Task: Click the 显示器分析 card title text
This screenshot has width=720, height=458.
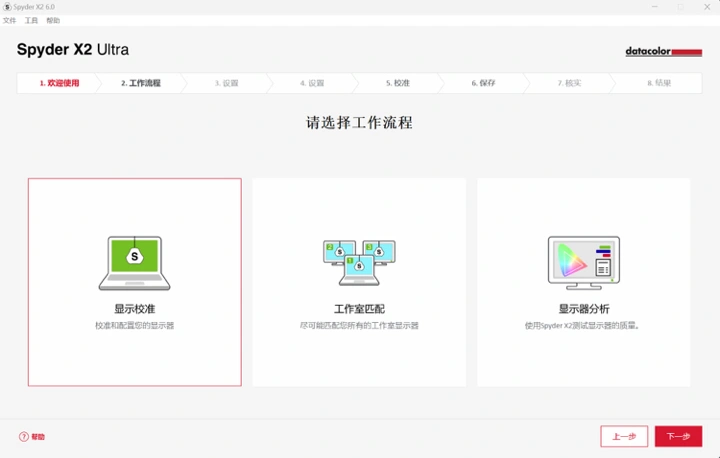Action: pos(583,309)
